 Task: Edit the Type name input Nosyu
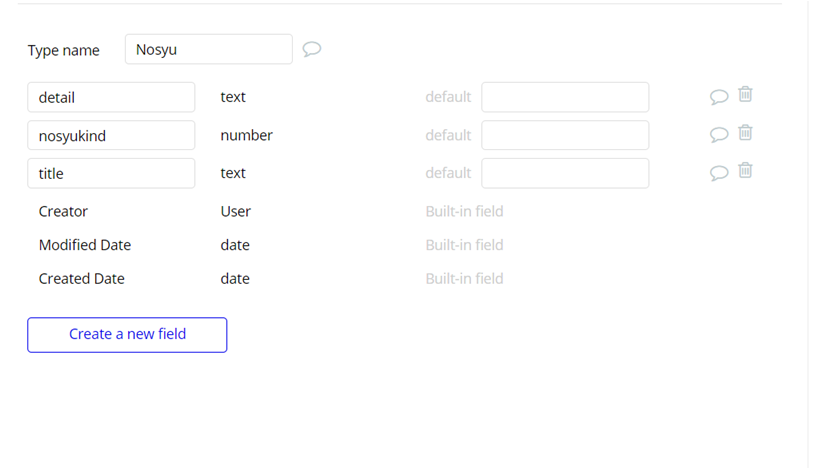(208, 49)
